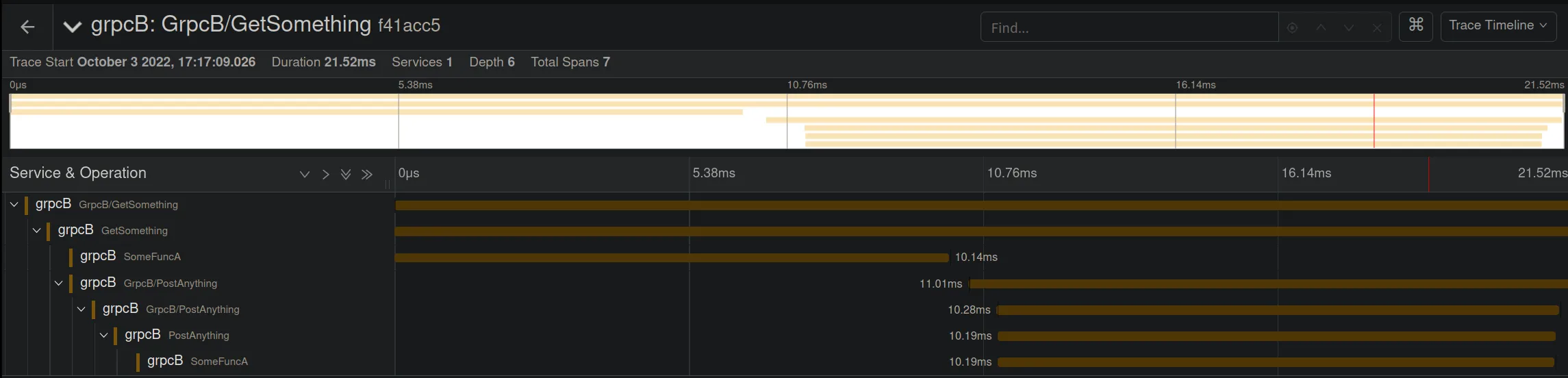
Task: Click the red marker in minimap overview
Action: pos(1374,121)
